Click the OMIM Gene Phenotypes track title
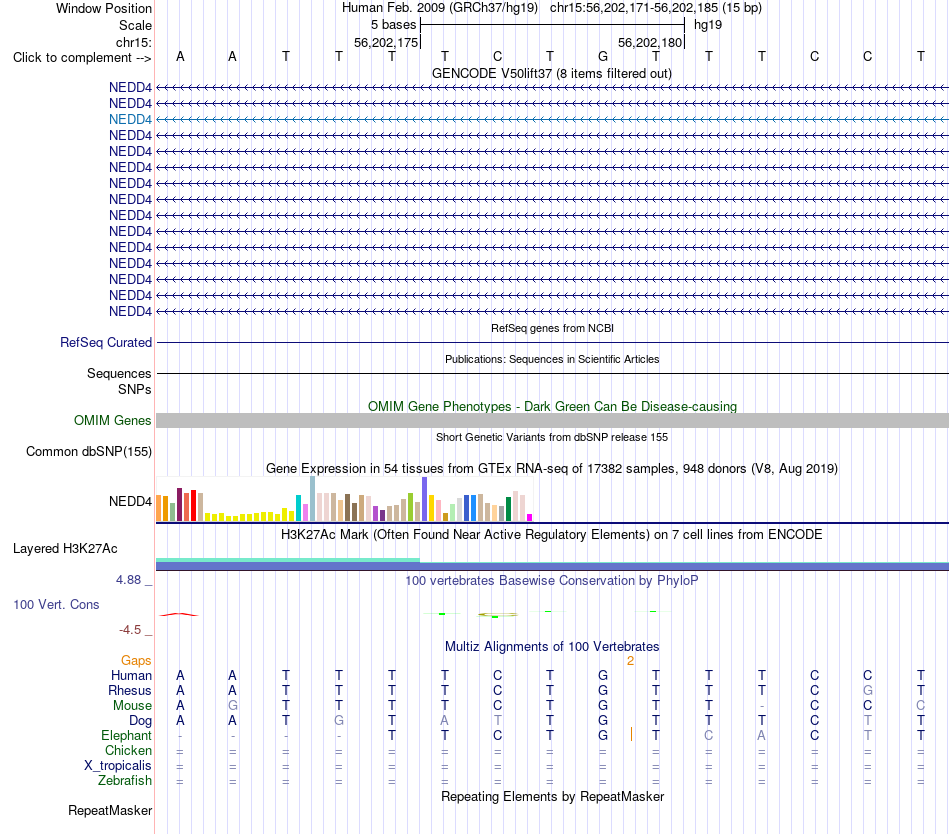This screenshot has height=834, width=950. click(553, 406)
